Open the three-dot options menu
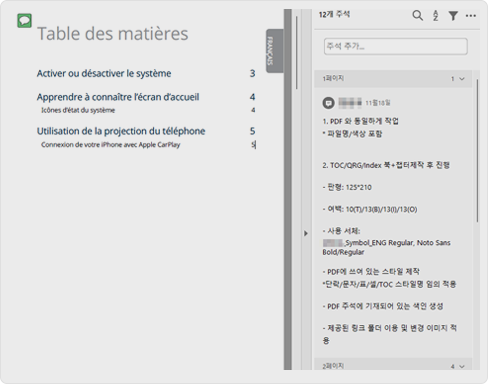488x384 pixels. point(471,15)
